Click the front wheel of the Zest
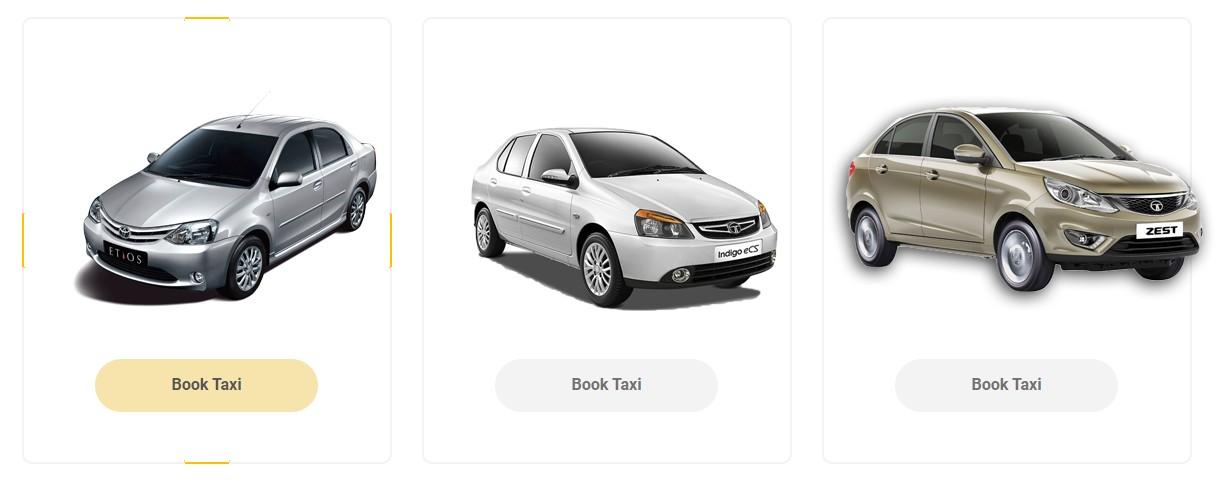This screenshot has height=481, width=1217. 1023,254
